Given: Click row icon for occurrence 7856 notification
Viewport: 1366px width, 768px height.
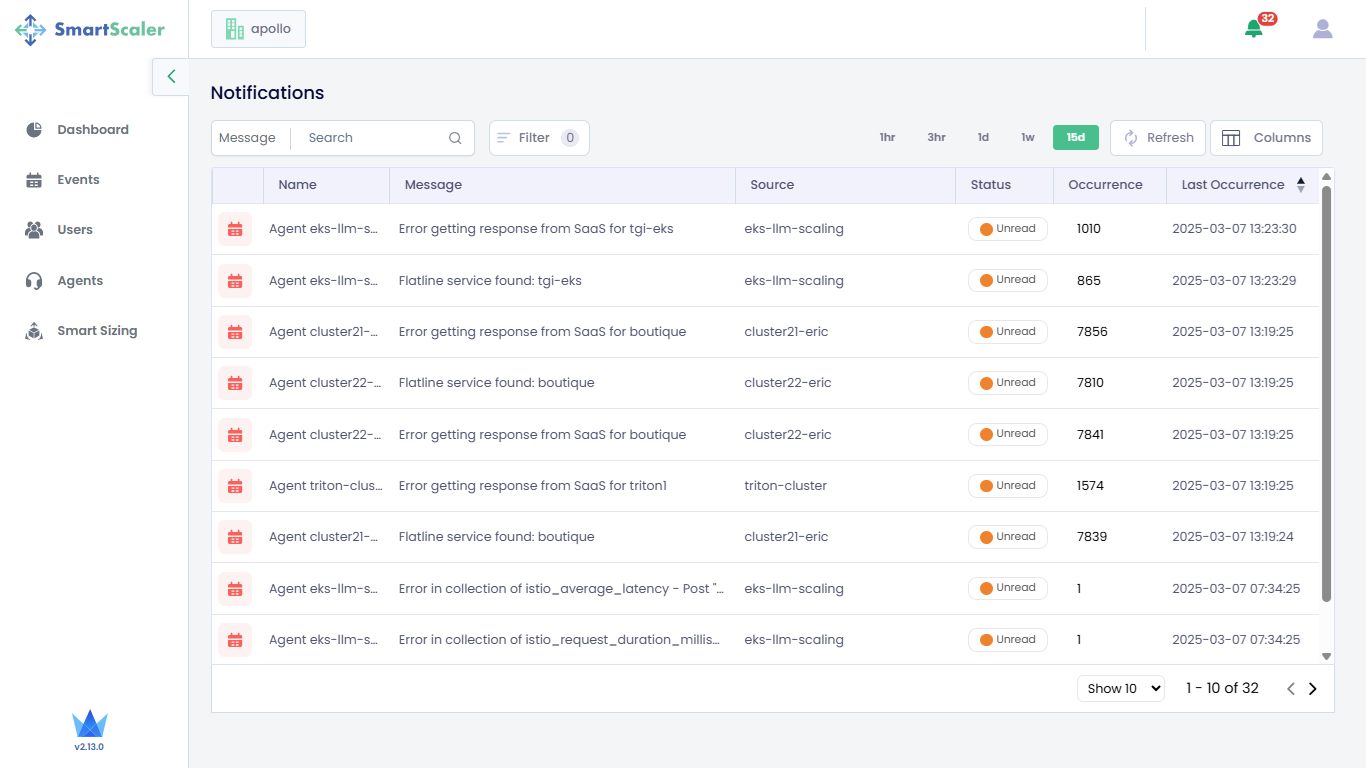Looking at the screenshot, I should [x=235, y=332].
